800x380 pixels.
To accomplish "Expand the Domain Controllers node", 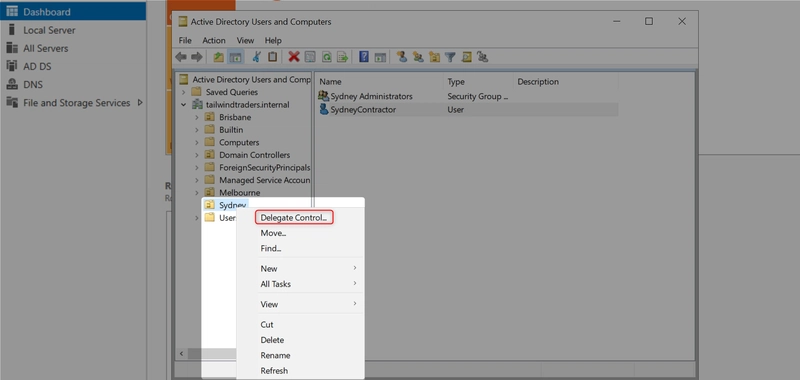I will (x=197, y=155).
